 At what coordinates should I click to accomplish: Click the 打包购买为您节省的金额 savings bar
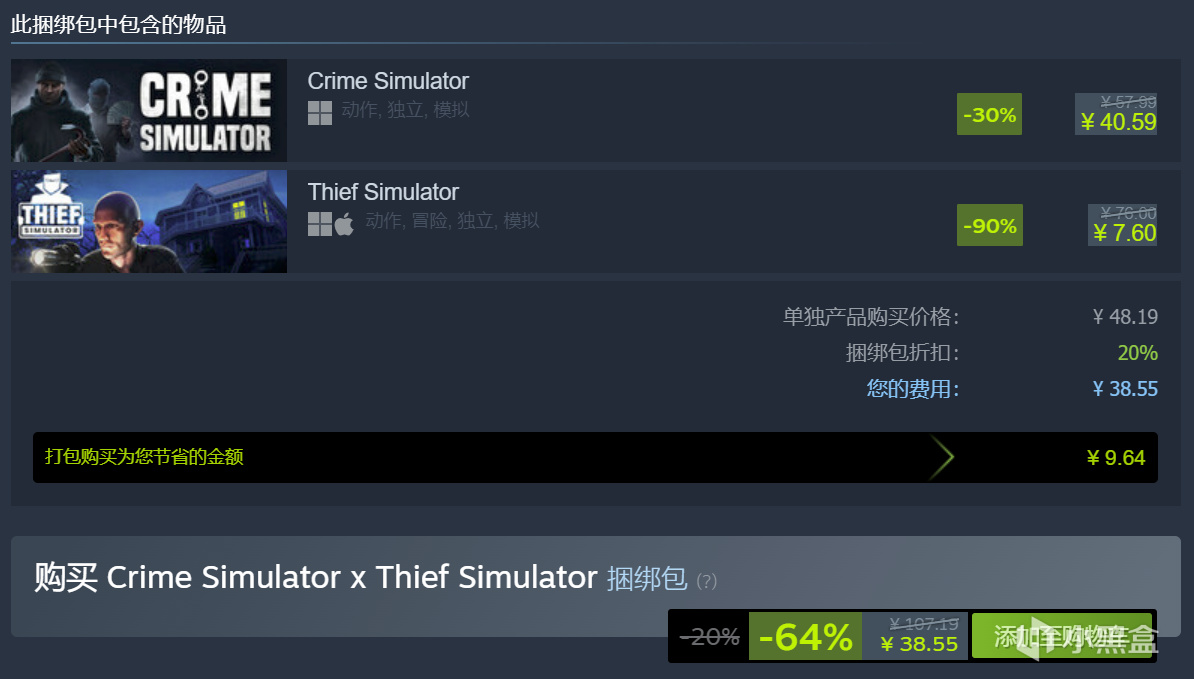pyautogui.click(x=595, y=457)
